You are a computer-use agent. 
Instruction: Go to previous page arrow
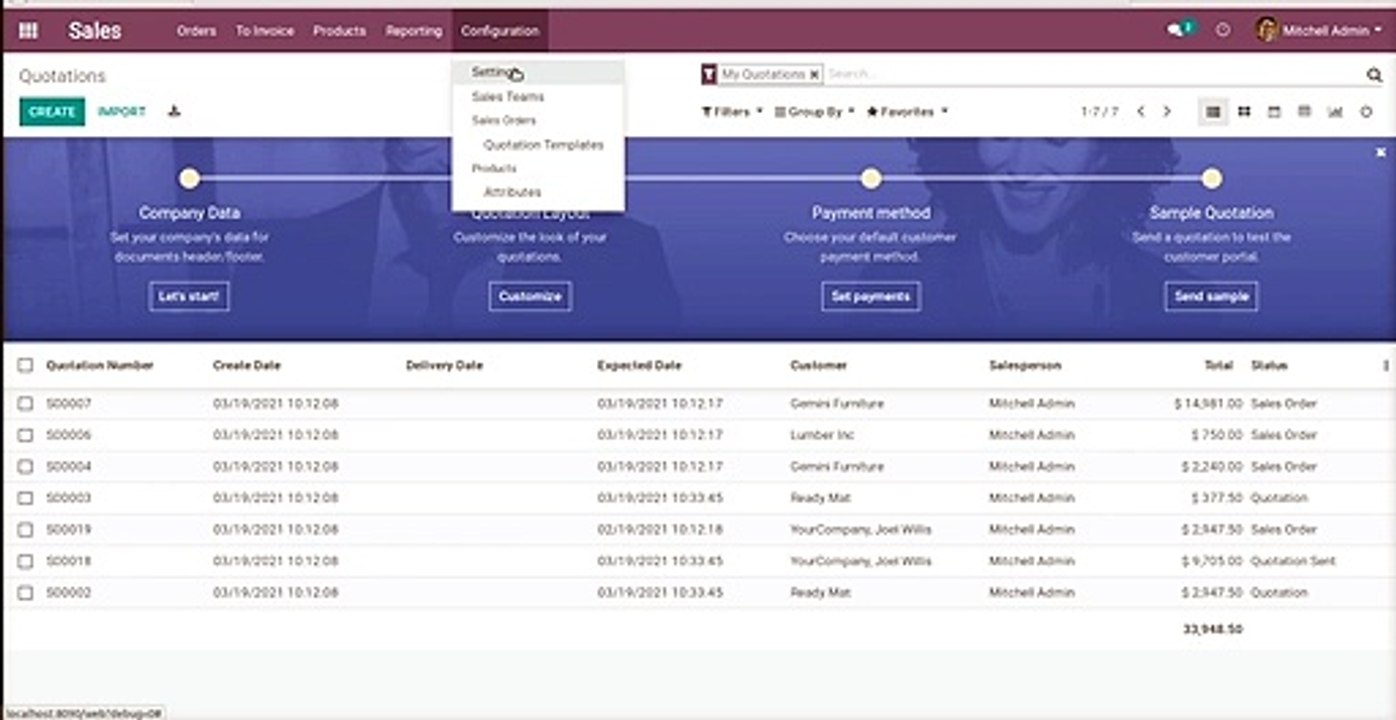(x=1141, y=112)
